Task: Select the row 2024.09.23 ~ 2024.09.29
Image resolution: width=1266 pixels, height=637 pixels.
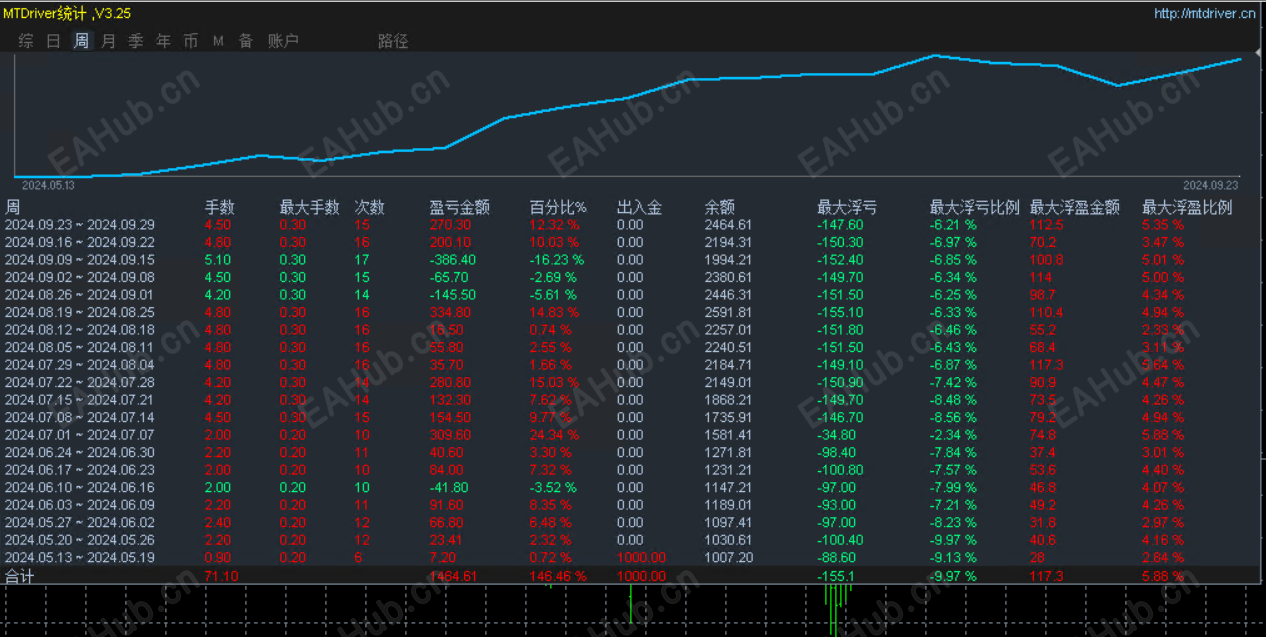Action: 630,225
